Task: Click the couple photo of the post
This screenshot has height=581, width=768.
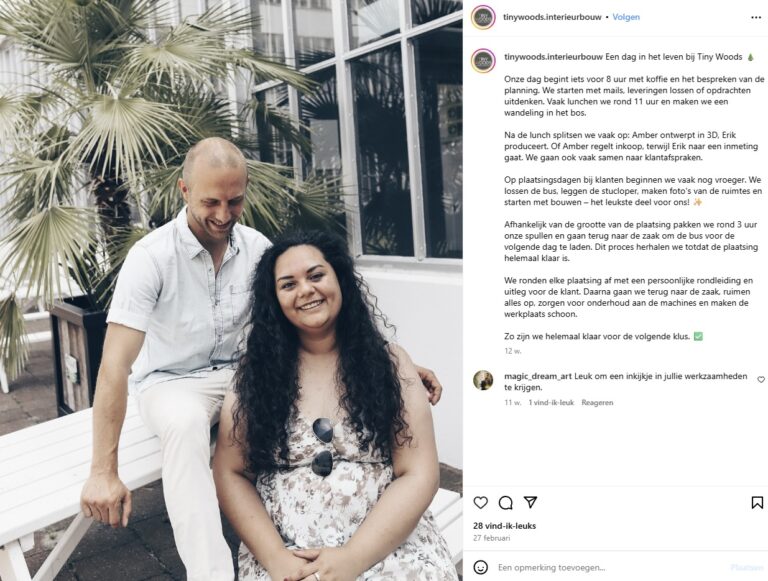Action: [231, 290]
